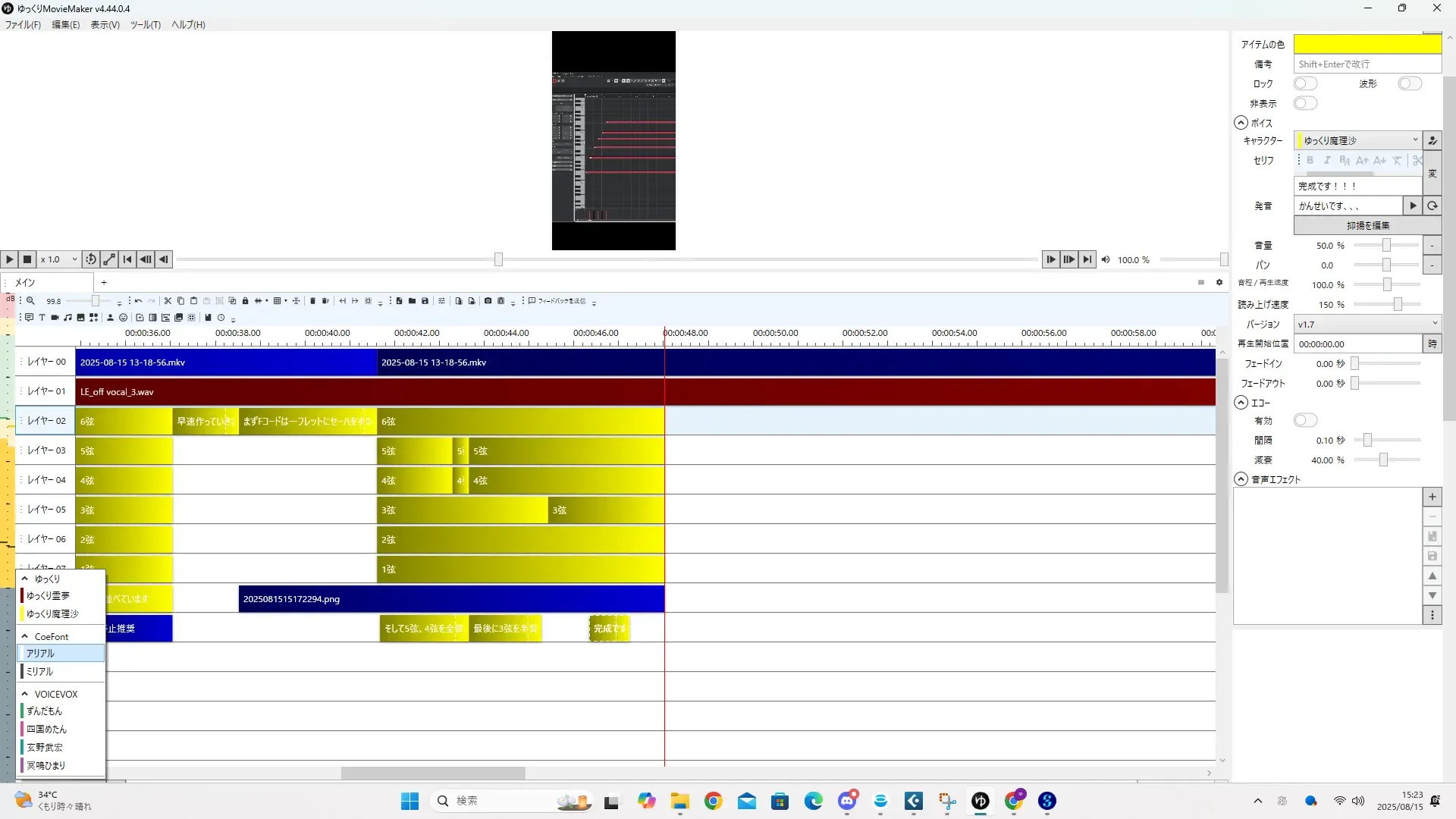Click the 音量 volume slider handle
The image size is (1456, 819).
click(1386, 246)
